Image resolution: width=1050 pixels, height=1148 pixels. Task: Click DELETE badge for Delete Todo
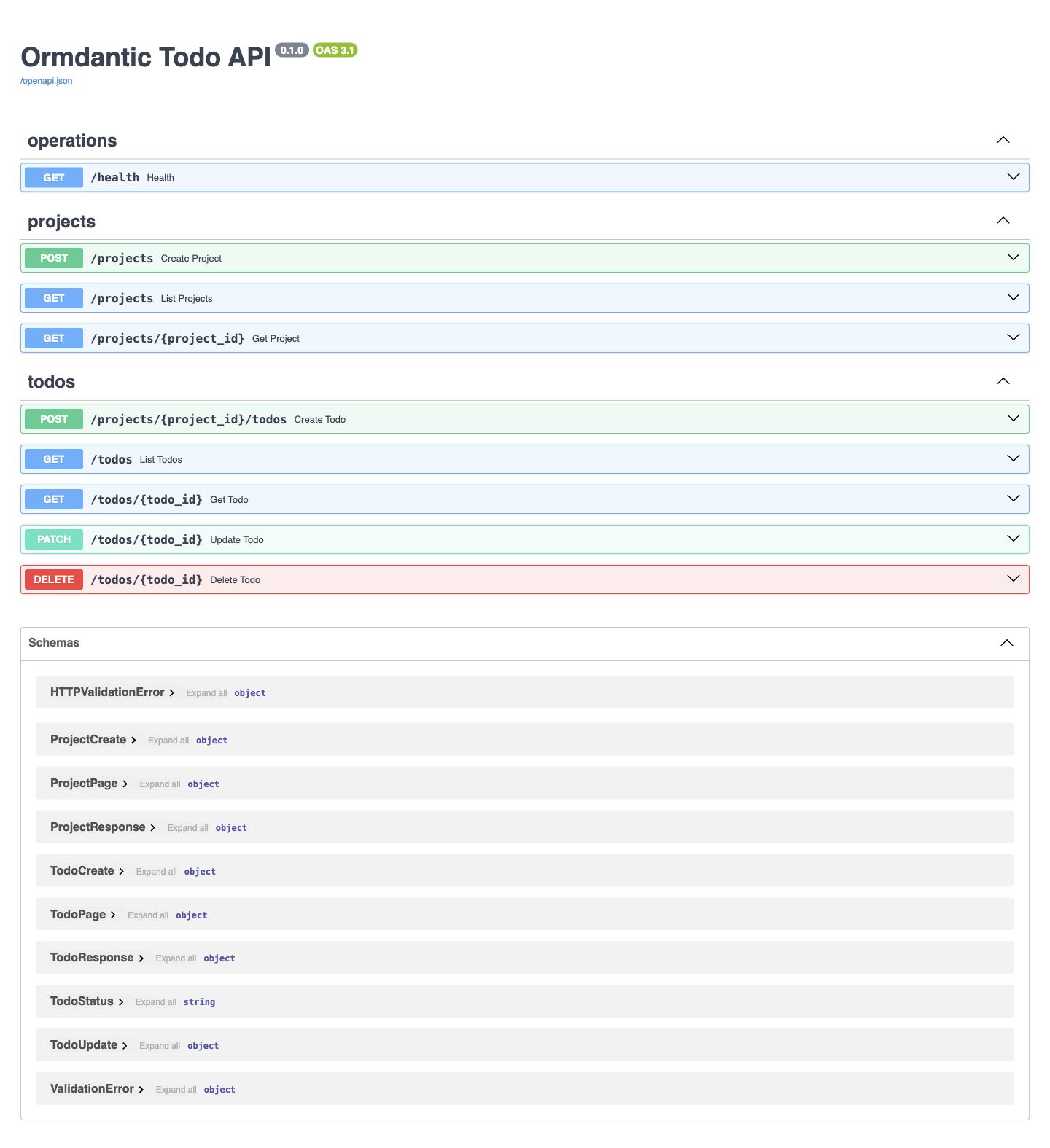54,579
